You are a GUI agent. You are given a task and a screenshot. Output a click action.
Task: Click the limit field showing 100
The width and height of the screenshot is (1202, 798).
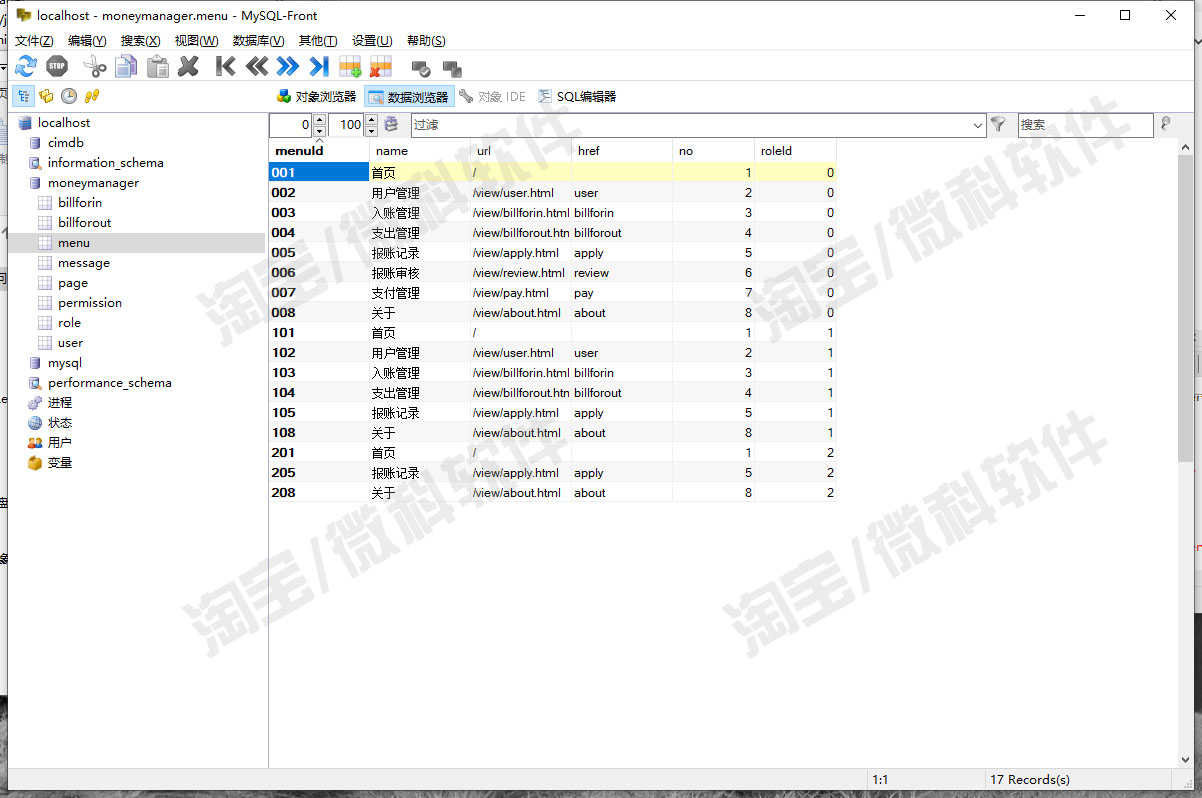tap(345, 125)
